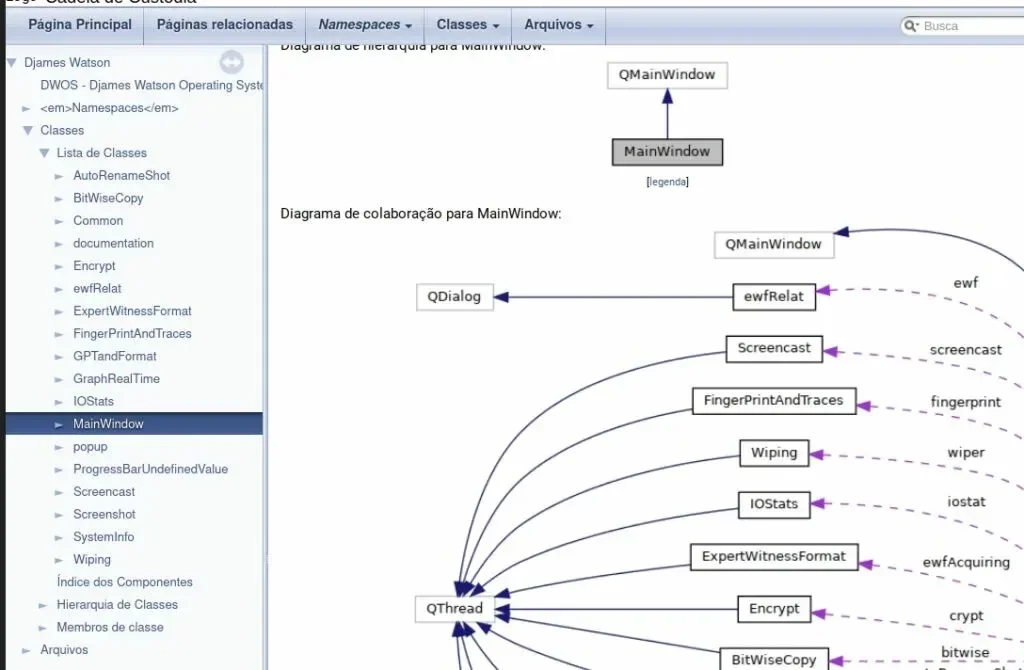Select Wiping in the class list

92,560
